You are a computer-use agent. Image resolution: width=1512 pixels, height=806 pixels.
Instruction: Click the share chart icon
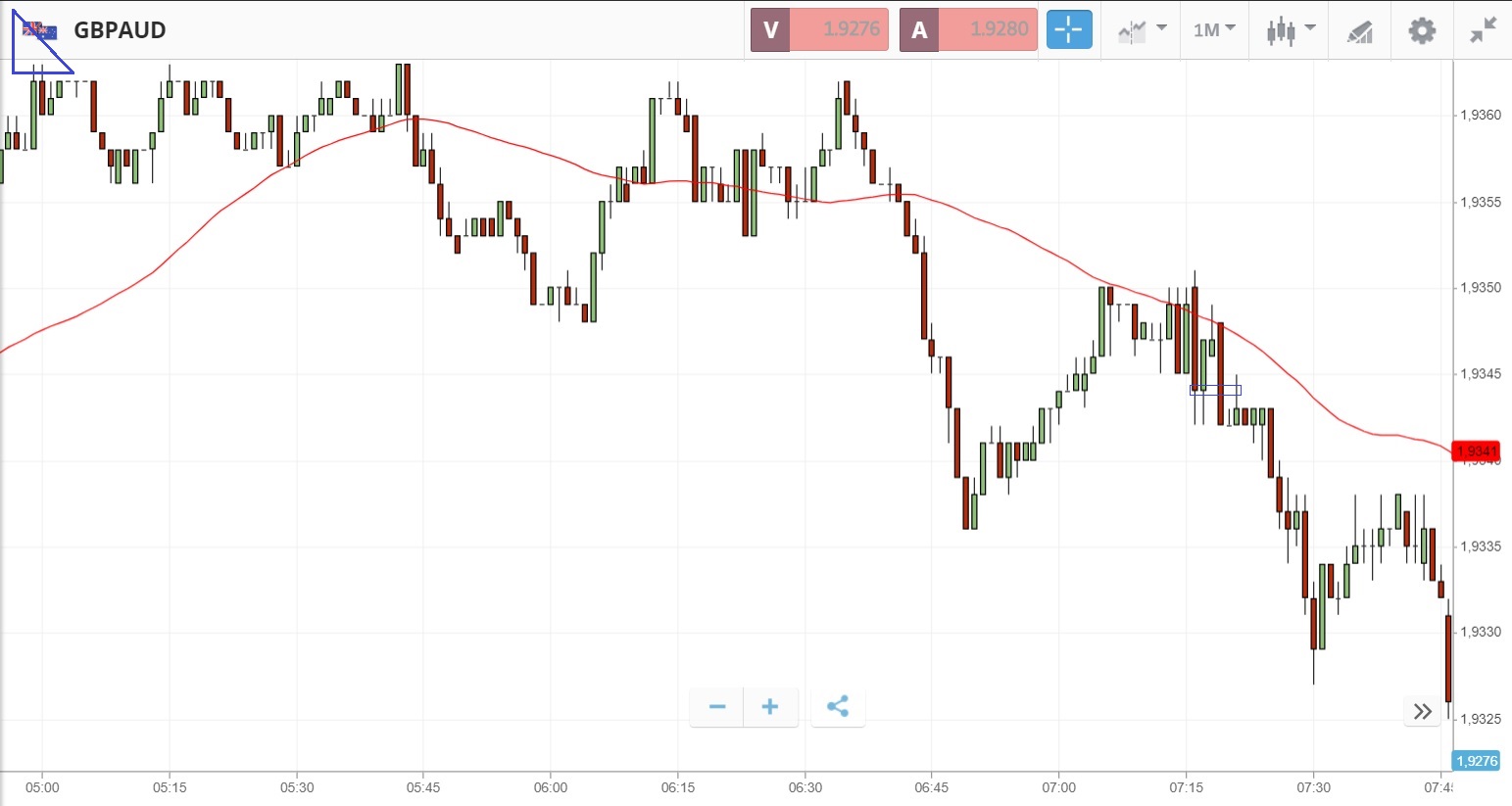click(x=838, y=706)
